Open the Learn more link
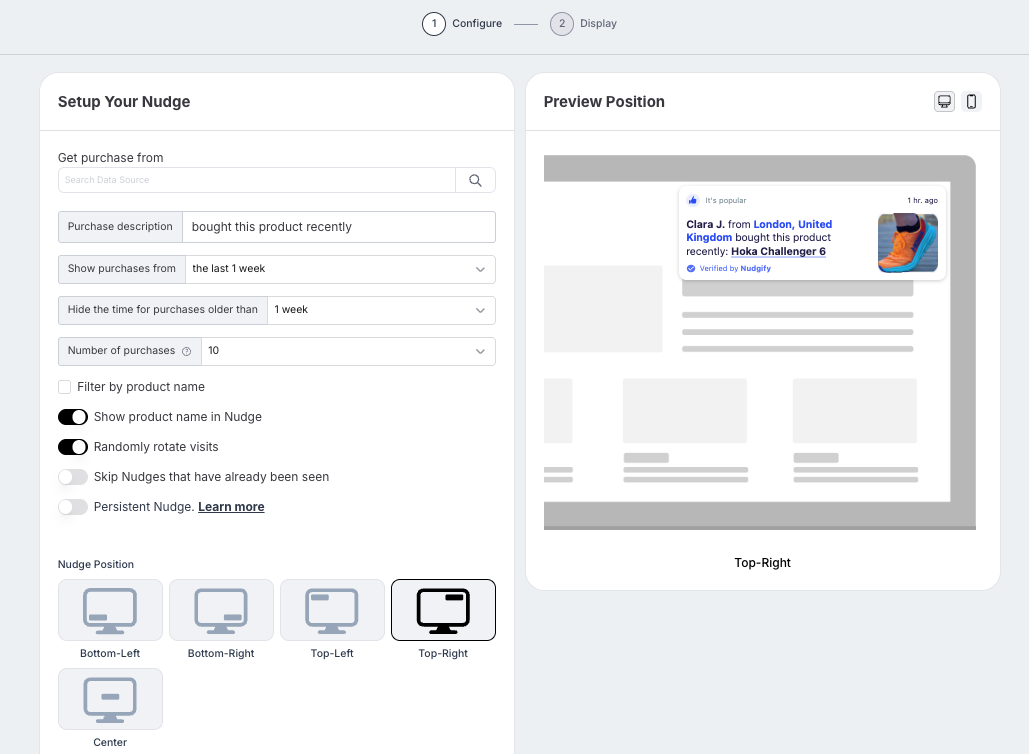The image size is (1029, 754). (x=231, y=507)
